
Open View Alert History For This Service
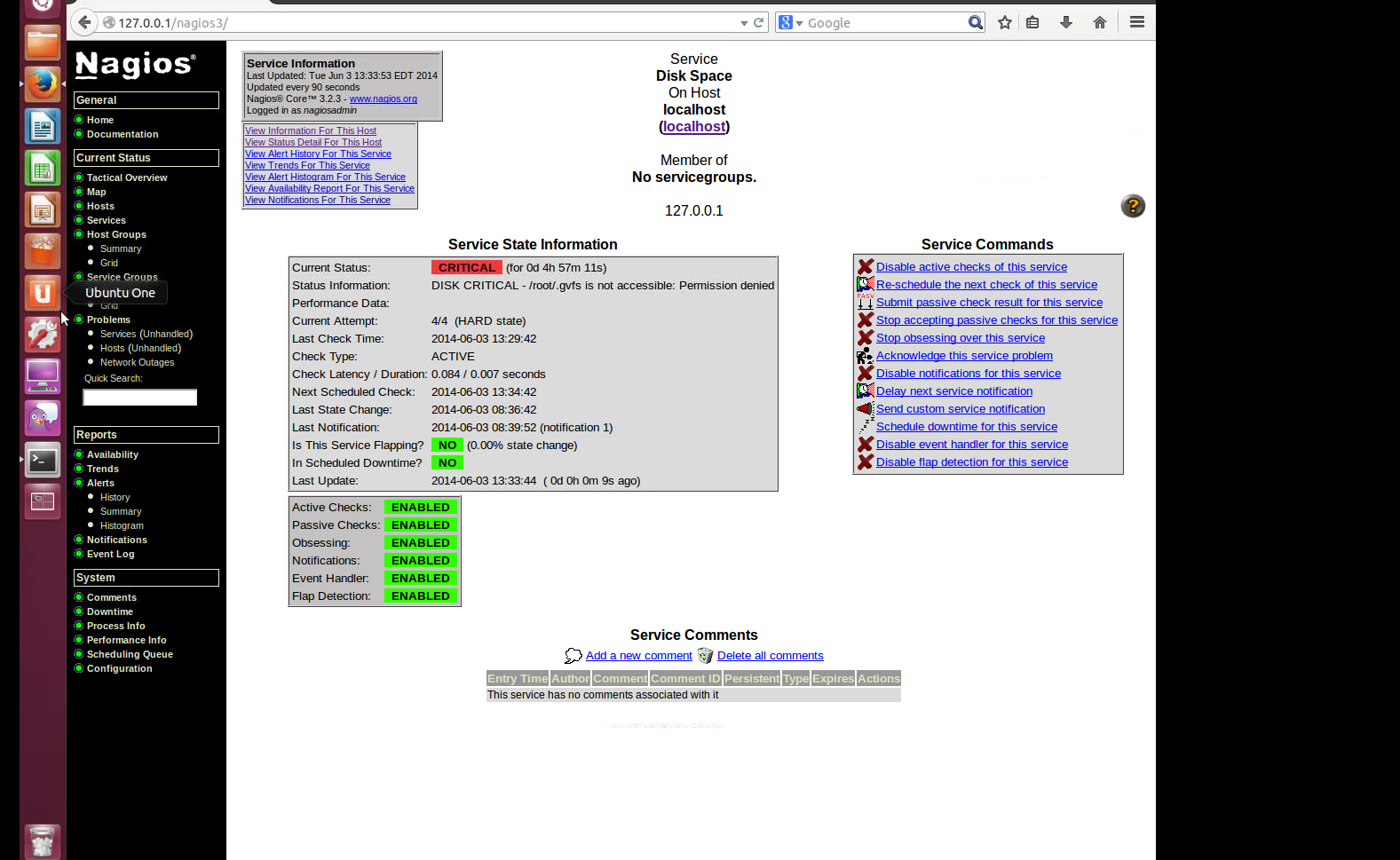tap(318, 154)
